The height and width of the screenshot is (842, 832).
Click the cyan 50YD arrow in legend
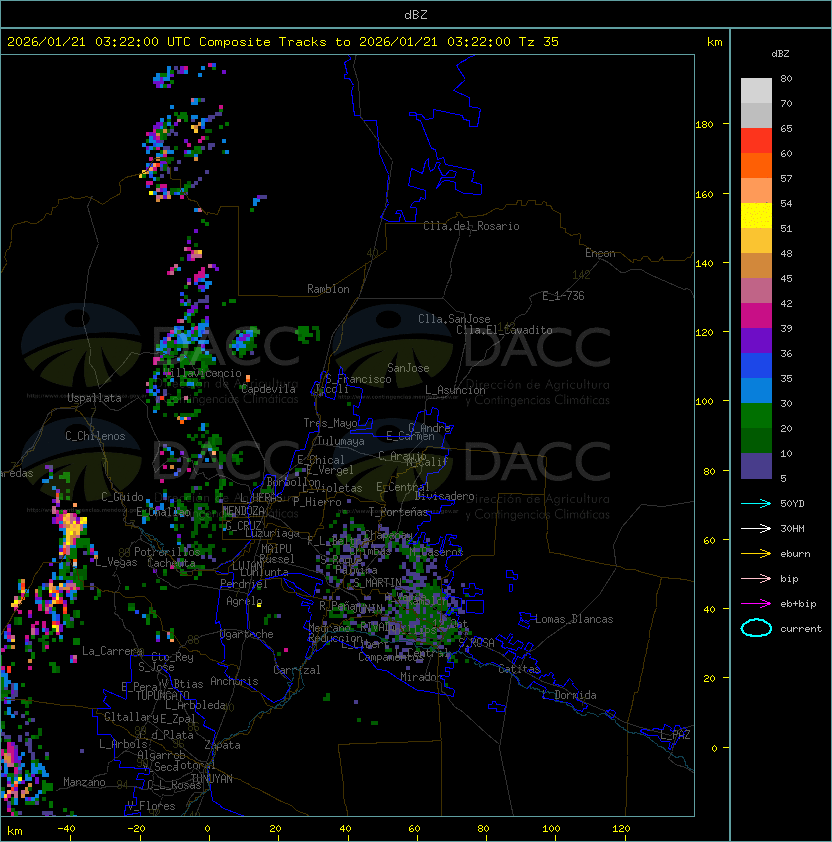(756, 503)
